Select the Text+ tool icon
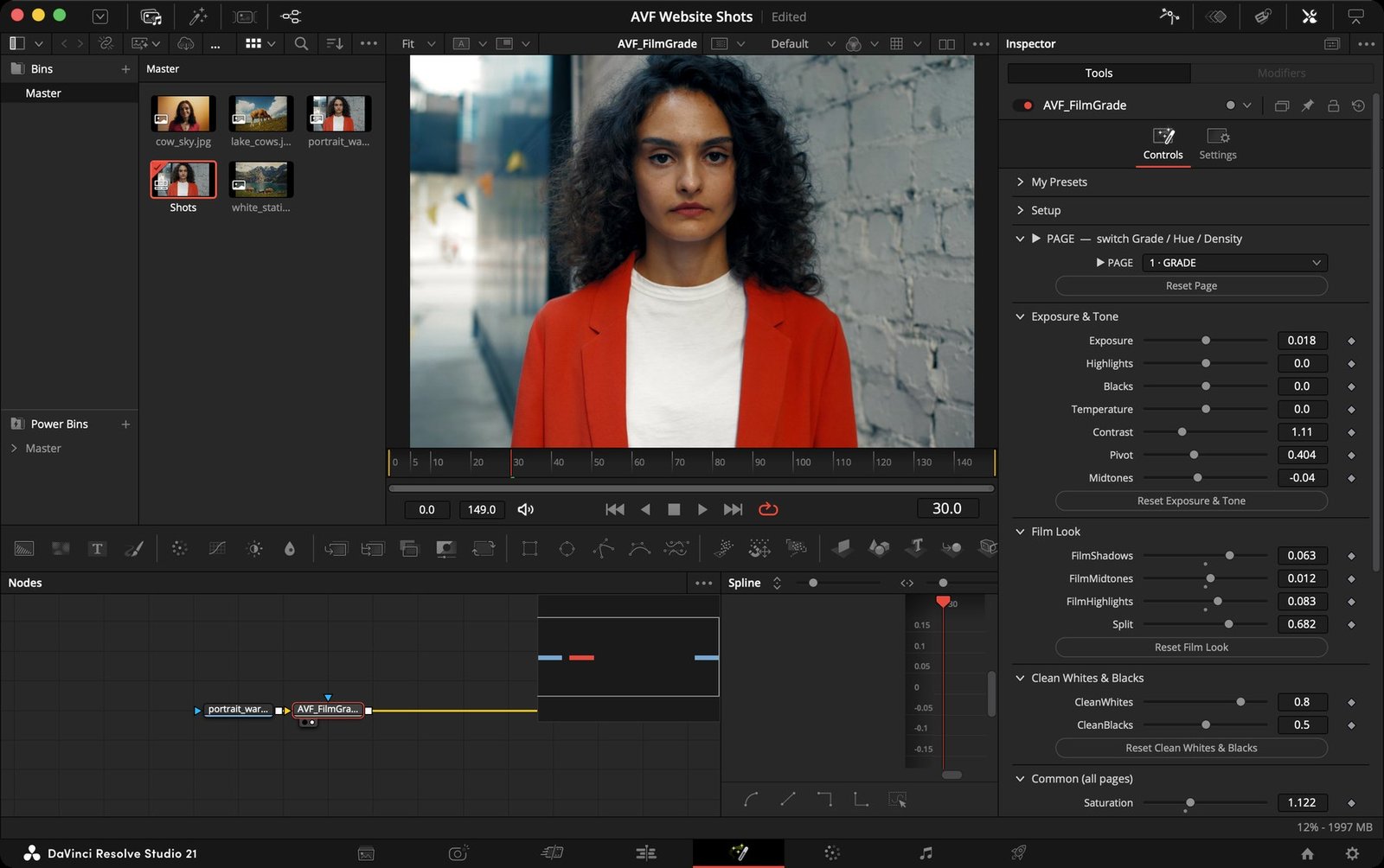The height and width of the screenshot is (868, 1384). (97, 548)
